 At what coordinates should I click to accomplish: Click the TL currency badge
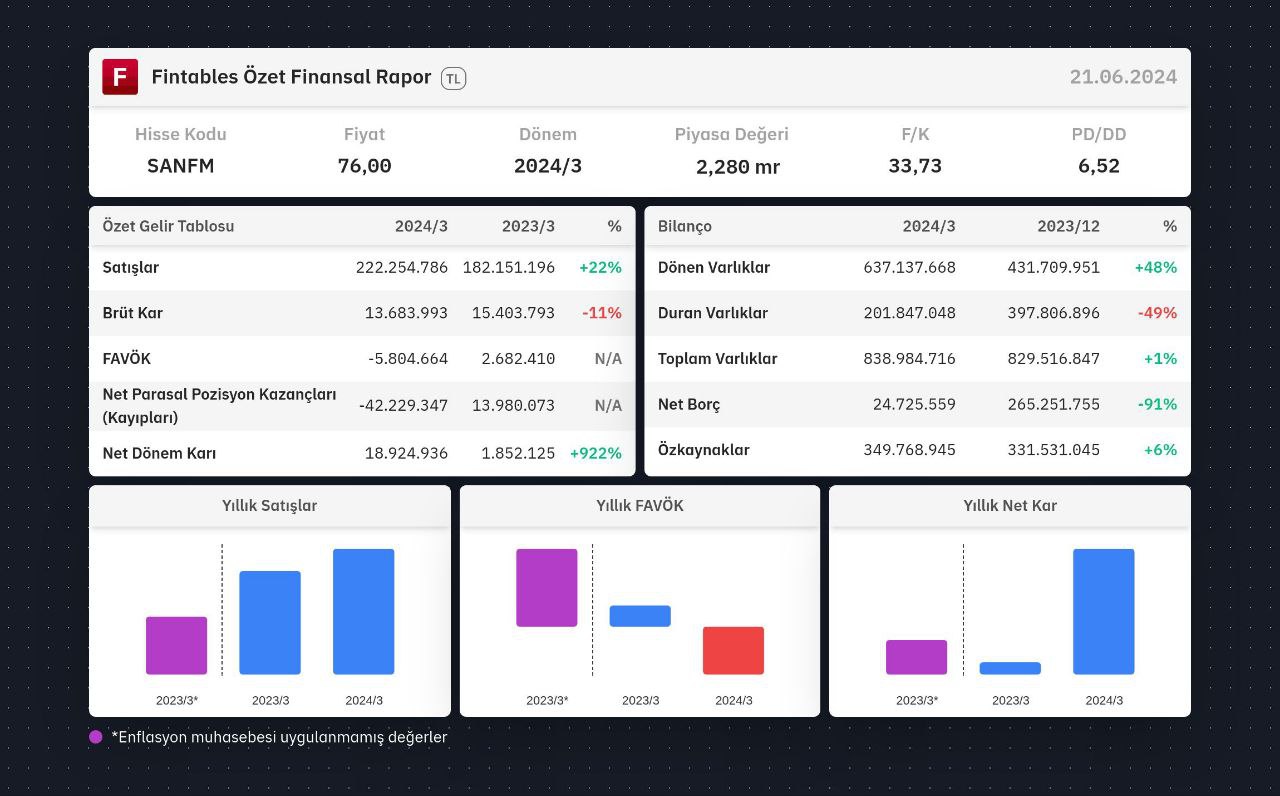(453, 78)
